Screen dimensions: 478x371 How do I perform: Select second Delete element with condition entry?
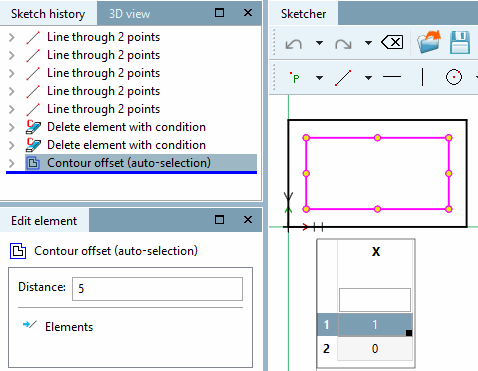(x=126, y=145)
